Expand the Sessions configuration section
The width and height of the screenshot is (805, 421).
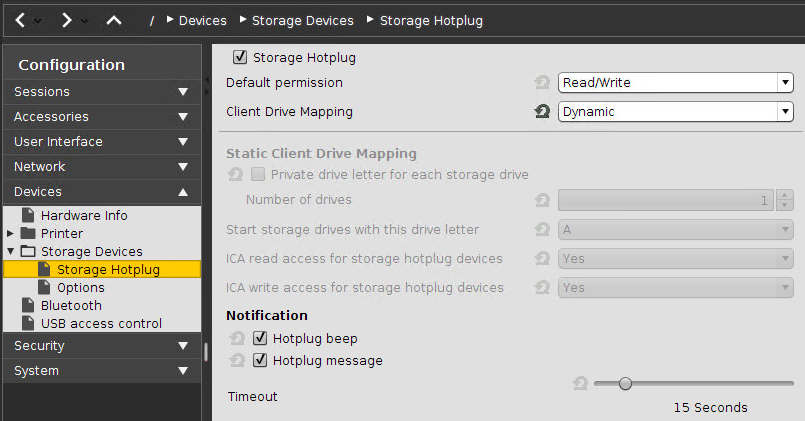(100, 92)
